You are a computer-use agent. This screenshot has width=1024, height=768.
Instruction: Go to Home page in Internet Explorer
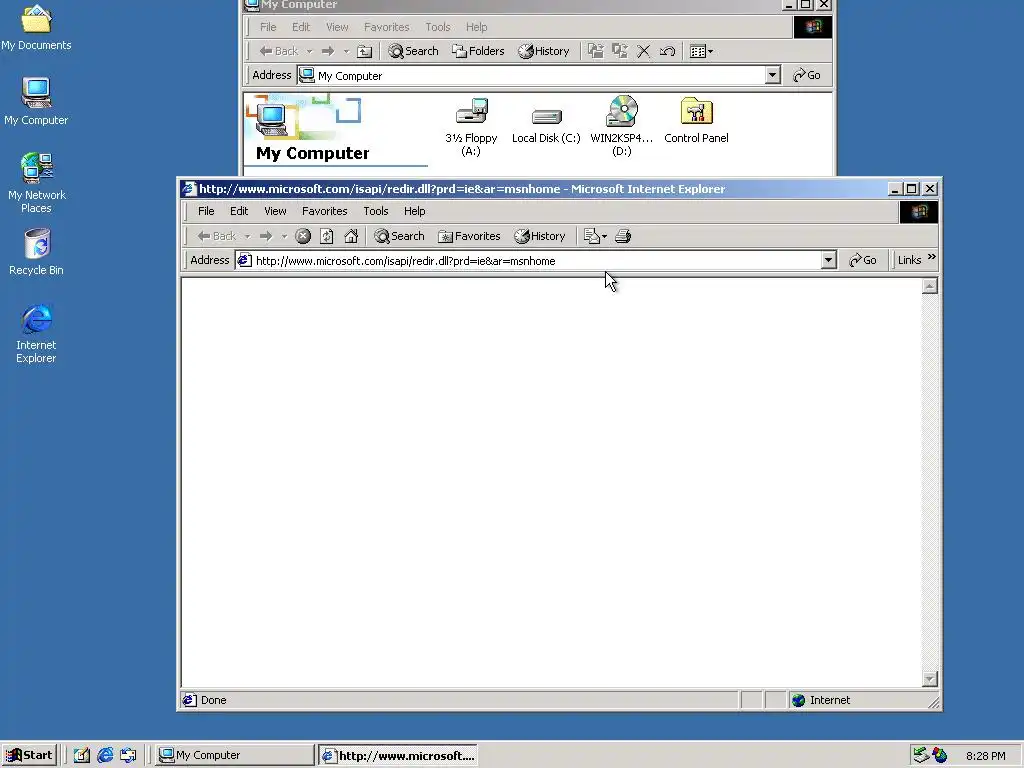351,236
